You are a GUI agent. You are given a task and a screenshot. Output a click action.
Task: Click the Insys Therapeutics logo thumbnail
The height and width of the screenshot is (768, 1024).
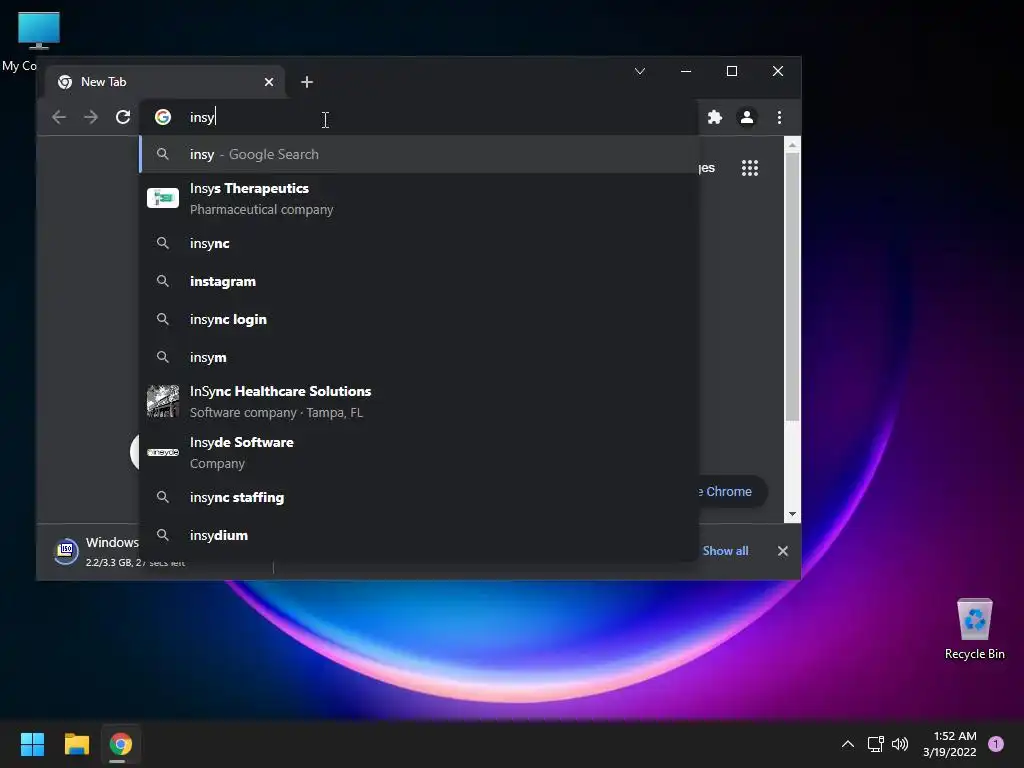pos(163,198)
